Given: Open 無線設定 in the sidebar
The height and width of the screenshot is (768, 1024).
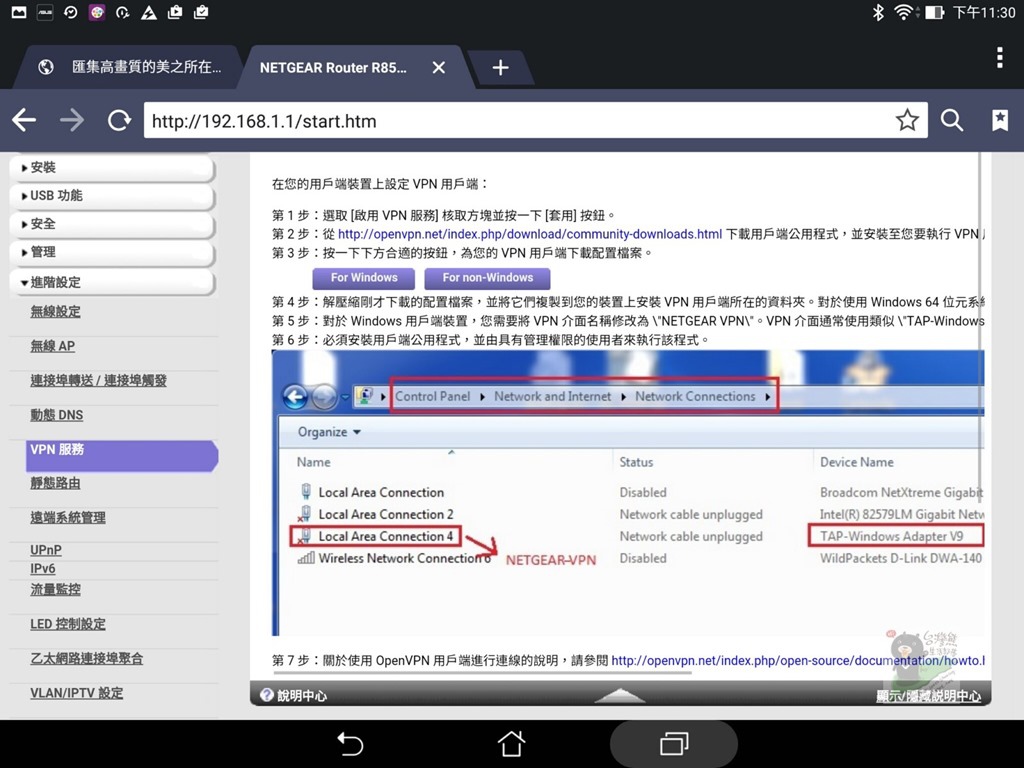Looking at the screenshot, I should 56,312.
